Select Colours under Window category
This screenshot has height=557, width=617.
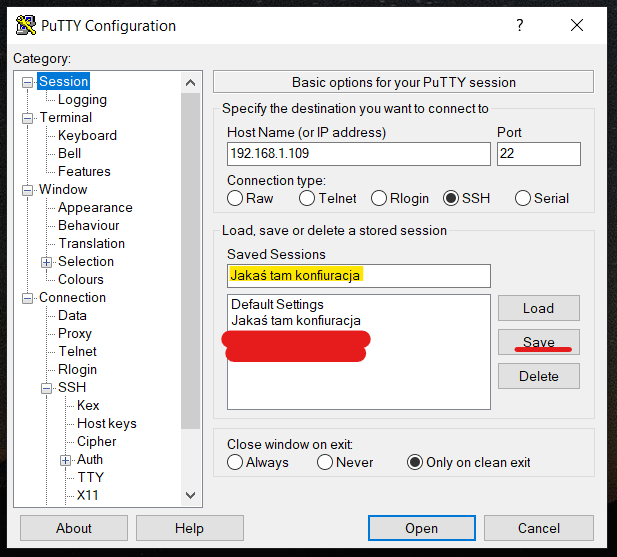pos(81,280)
